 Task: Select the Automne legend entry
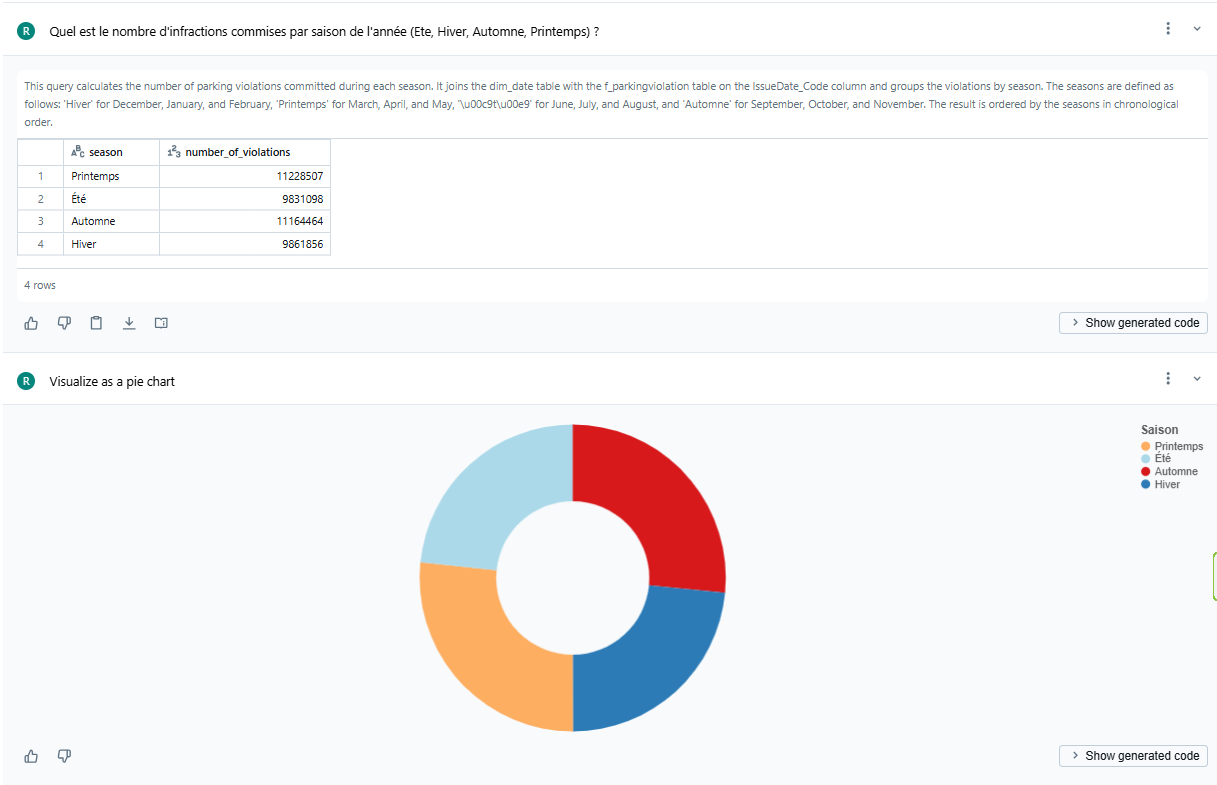click(1169, 471)
